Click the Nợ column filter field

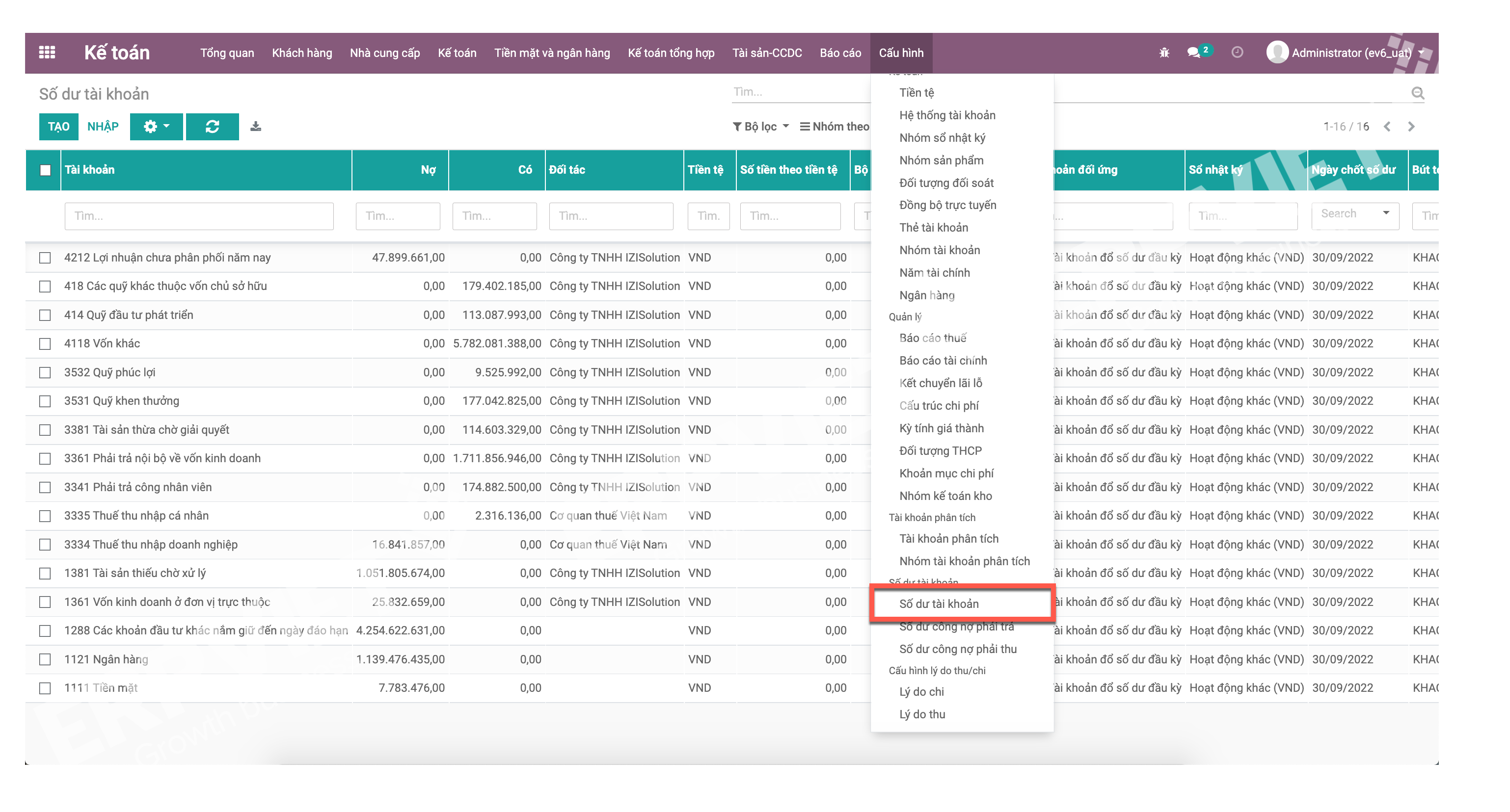(x=398, y=216)
